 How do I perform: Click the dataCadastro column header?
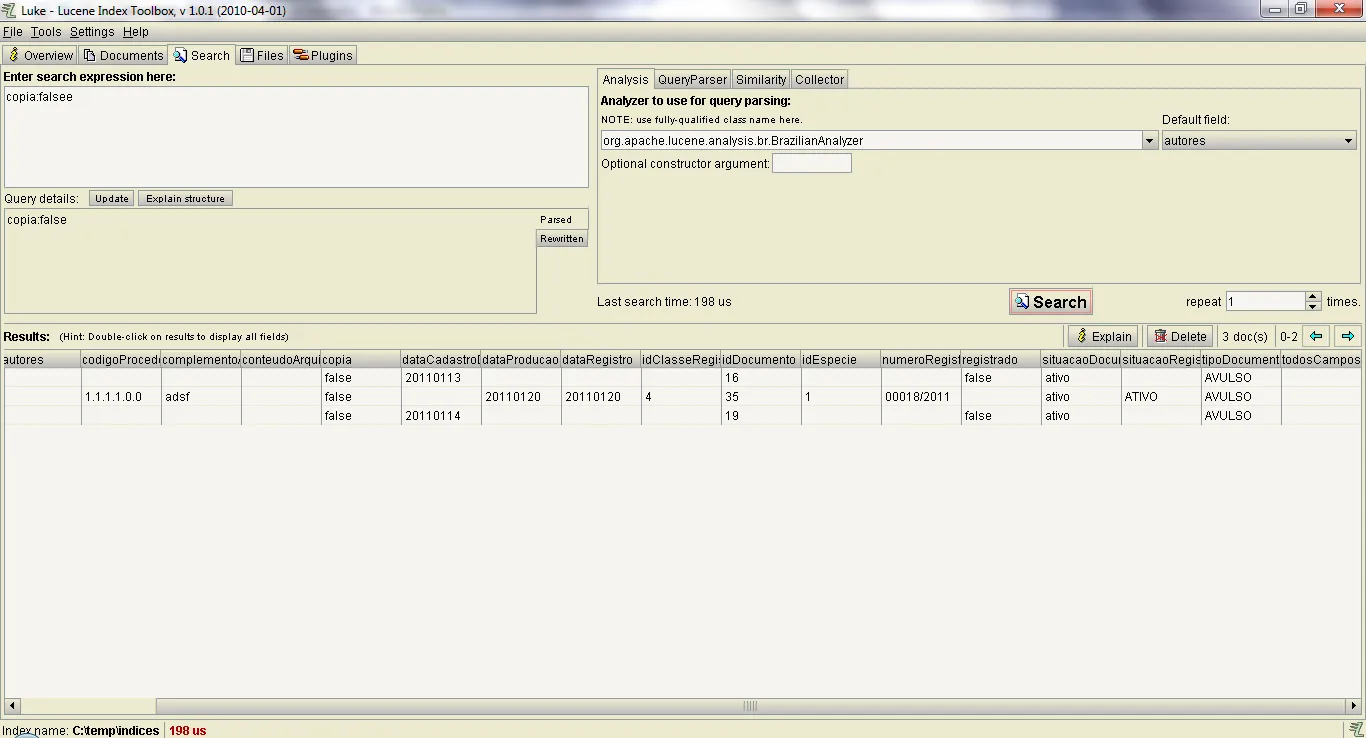pos(441,359)
